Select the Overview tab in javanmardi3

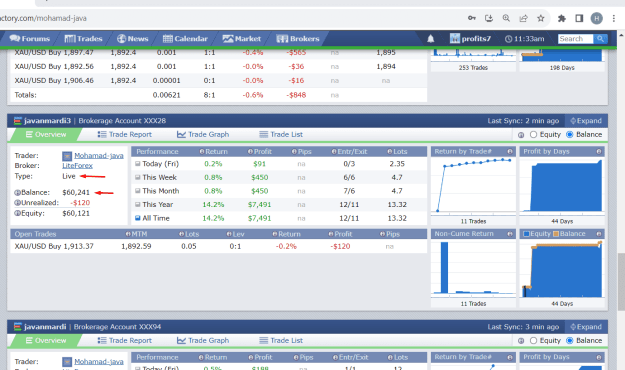tap(46, 135)
